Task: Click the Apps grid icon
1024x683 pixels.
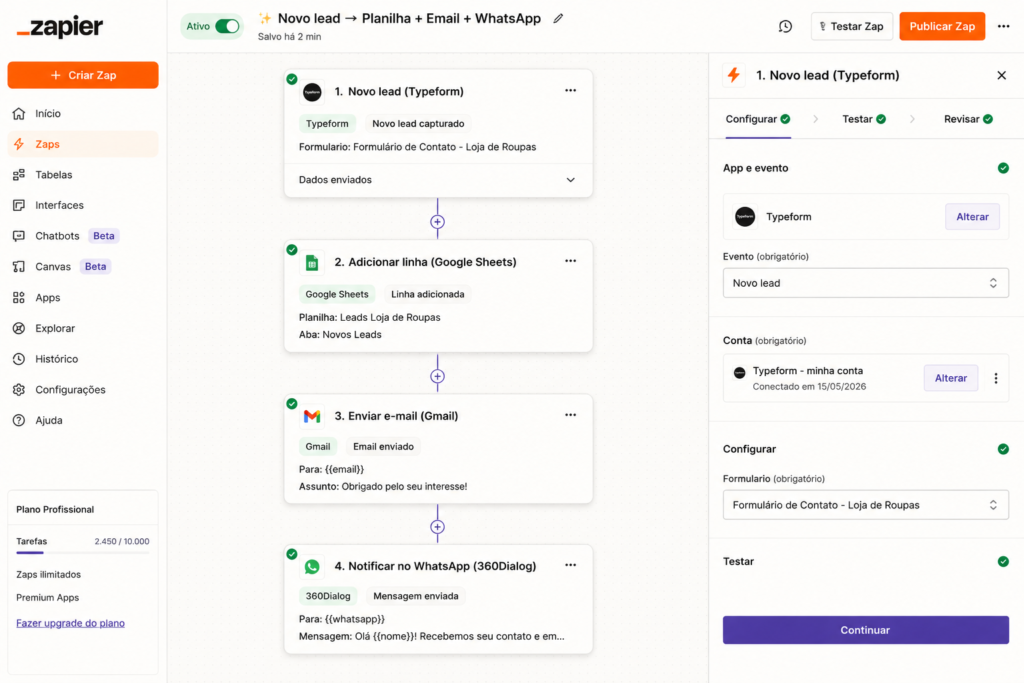Action: pyautogui.click(x=19, y=298)
